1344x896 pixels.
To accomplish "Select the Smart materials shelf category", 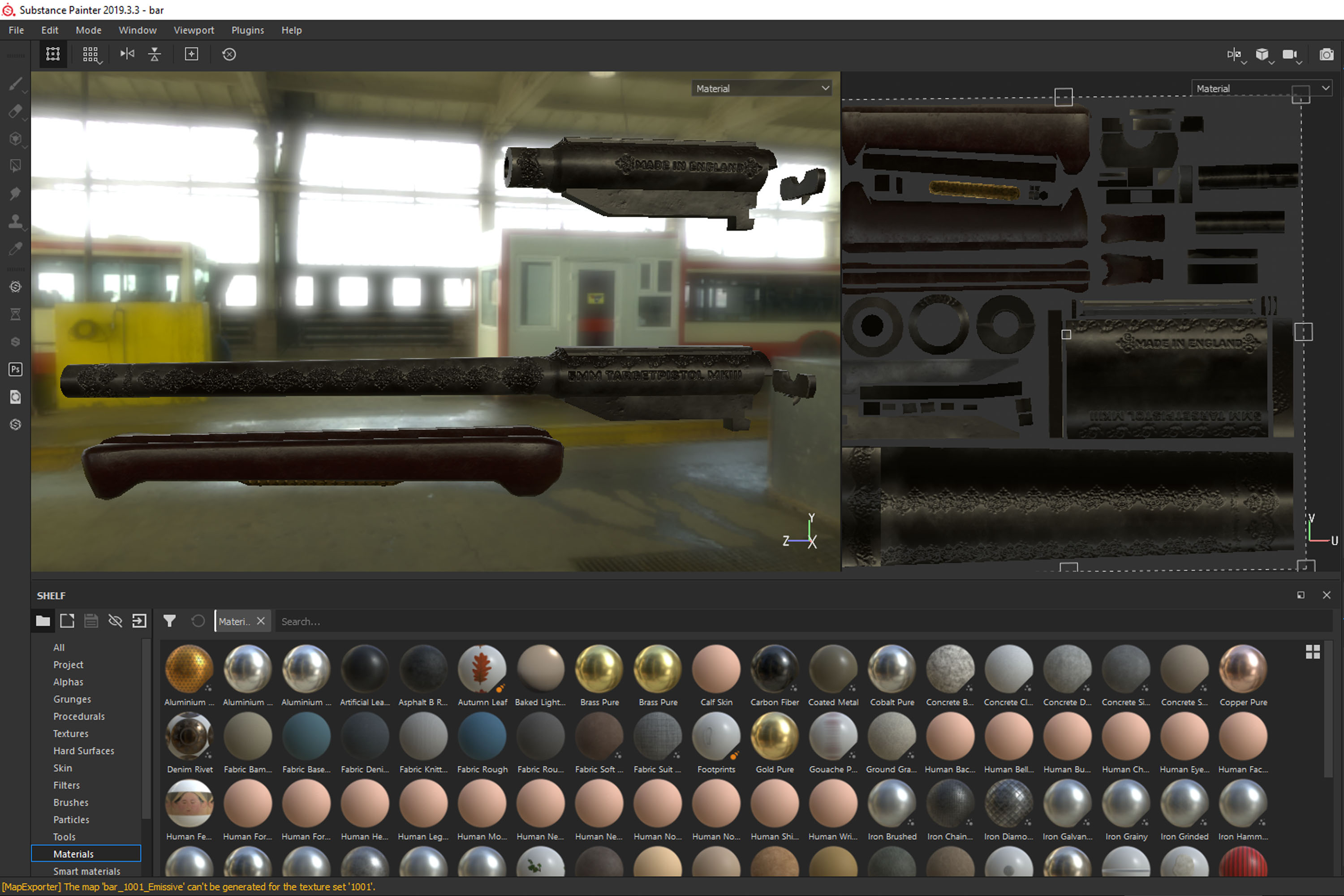I will (x=86, y=871).
